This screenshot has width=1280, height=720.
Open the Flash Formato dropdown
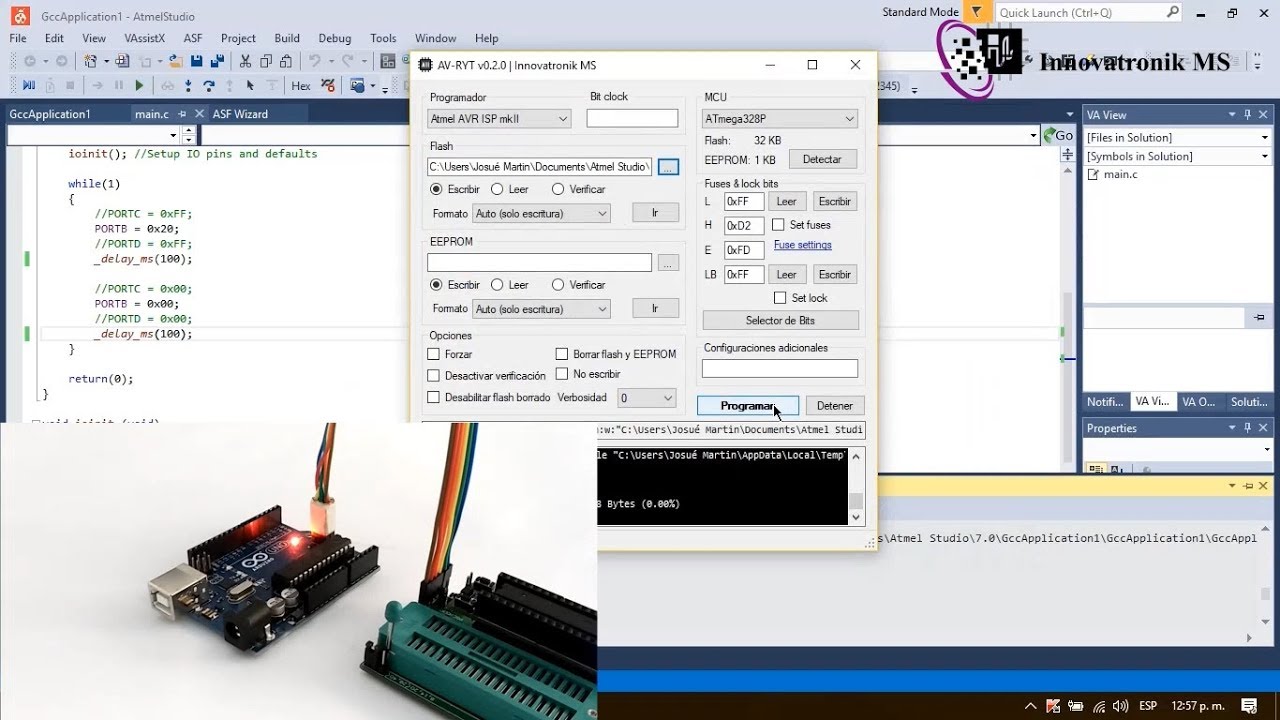541,213
